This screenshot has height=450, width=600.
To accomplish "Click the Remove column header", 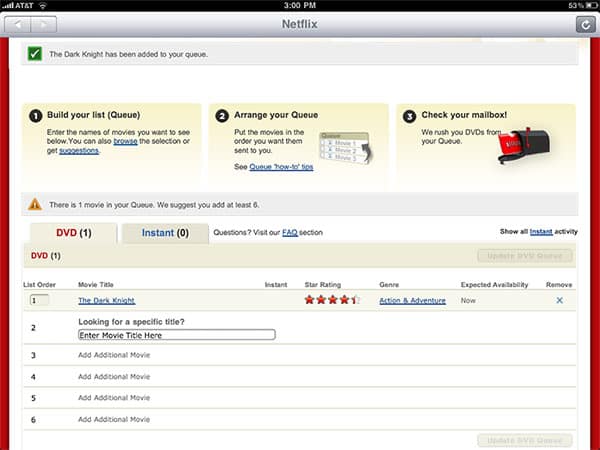I will tap(559, 284).
